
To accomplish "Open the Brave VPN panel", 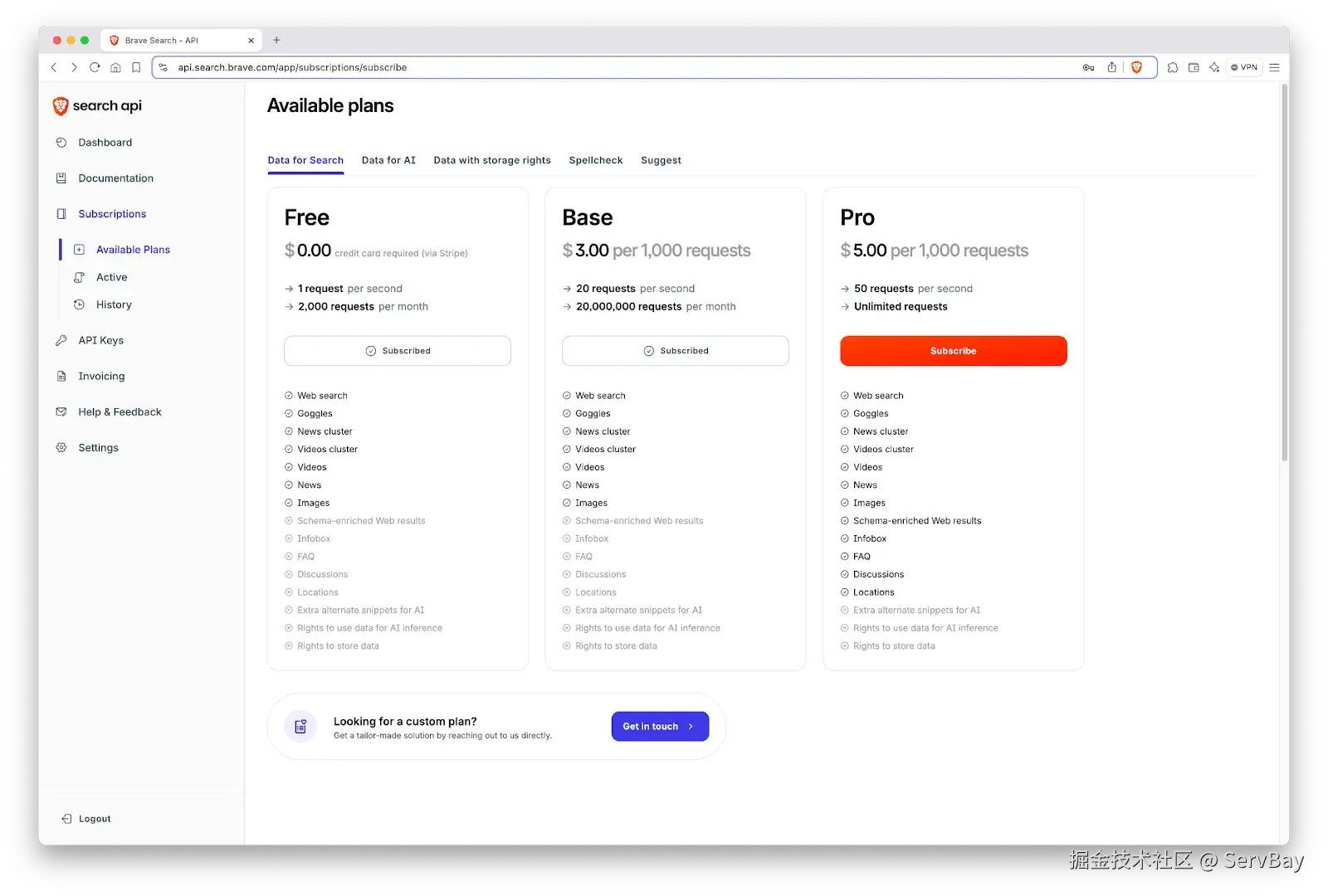I will (1244, 67).
